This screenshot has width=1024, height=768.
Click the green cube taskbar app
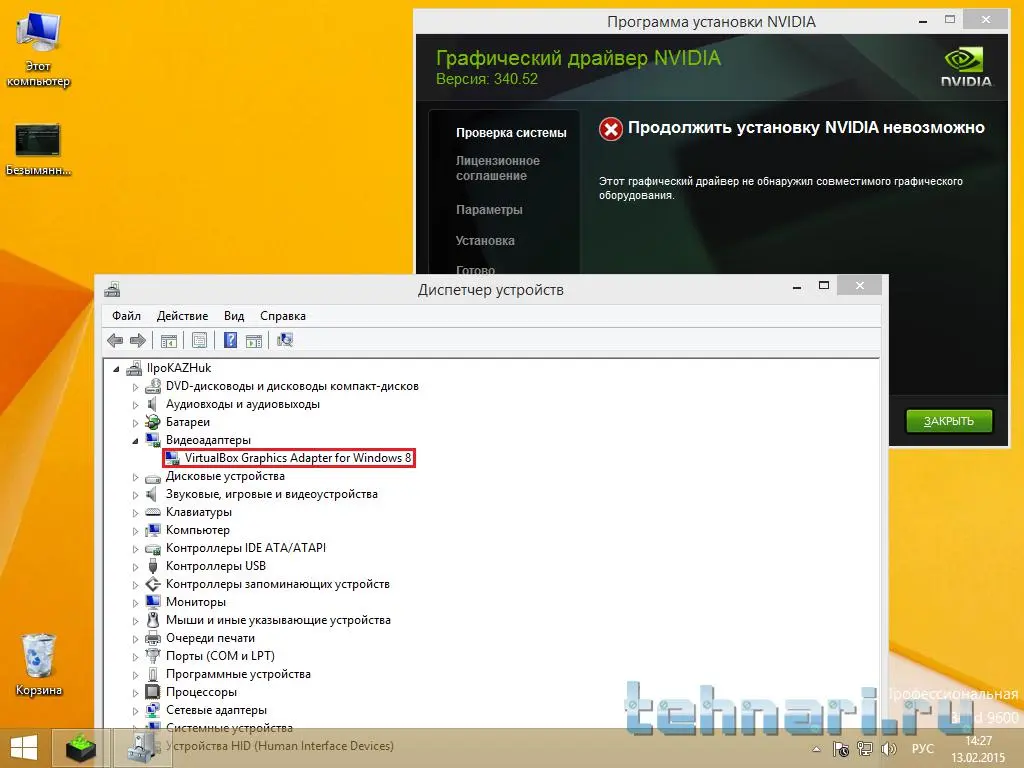pyautogui.click(x=81, y=748)
